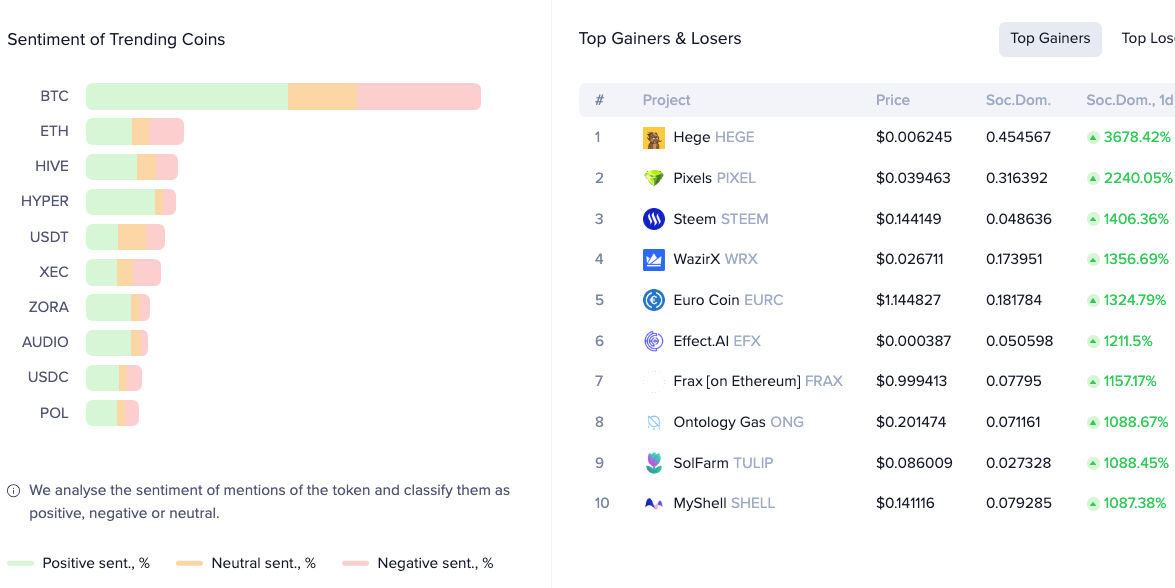Sort by the Project column header
1175x588 pixels.
tap(666, 100)
